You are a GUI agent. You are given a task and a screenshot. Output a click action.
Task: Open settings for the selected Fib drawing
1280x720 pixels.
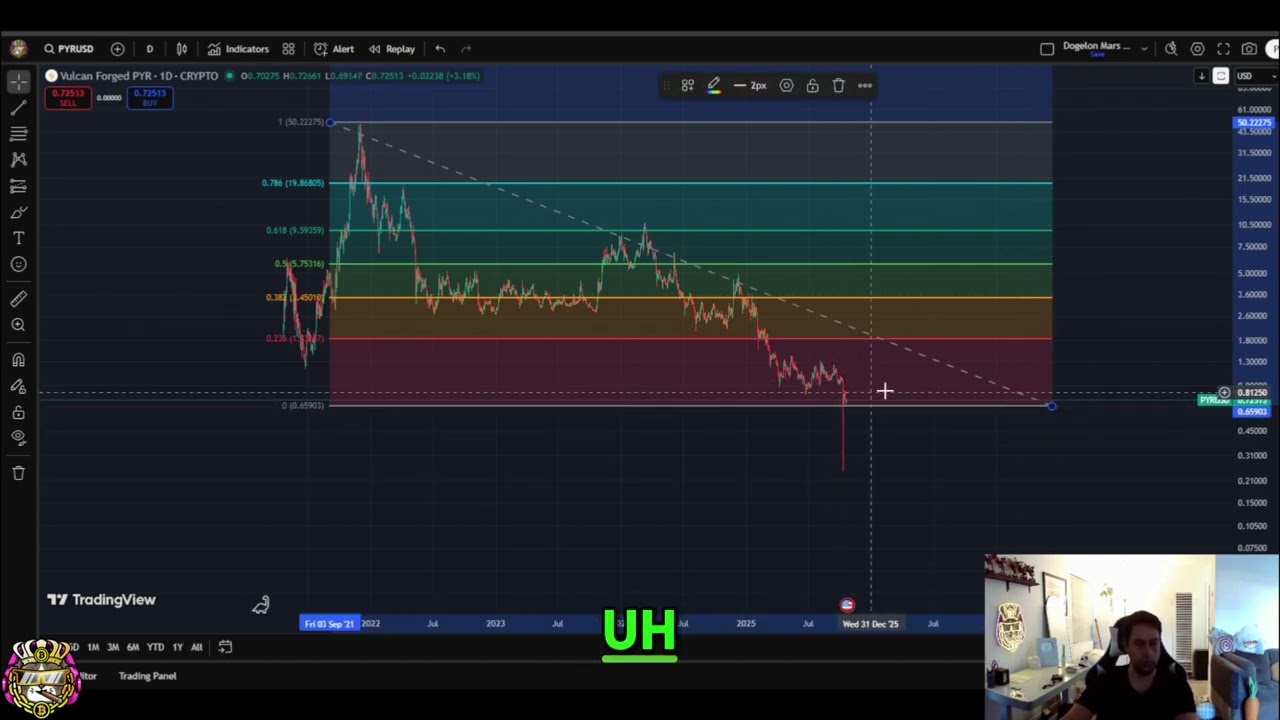pos(786,86)
